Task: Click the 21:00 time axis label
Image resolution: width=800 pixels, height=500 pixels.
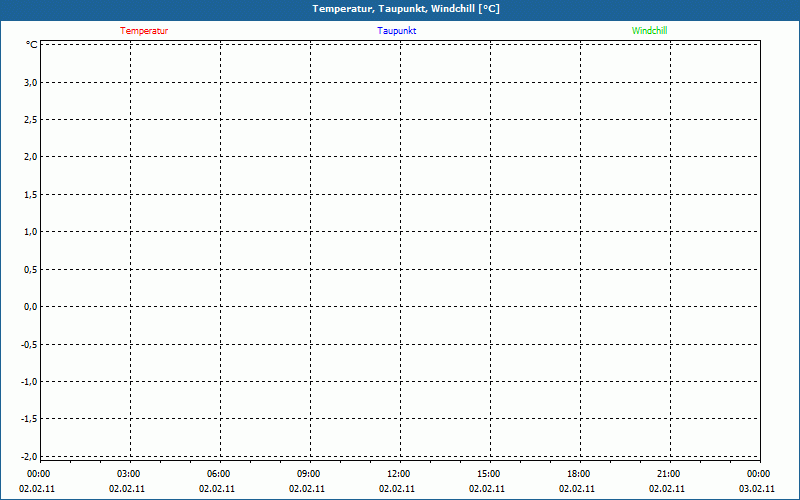Action: (668, 474)
